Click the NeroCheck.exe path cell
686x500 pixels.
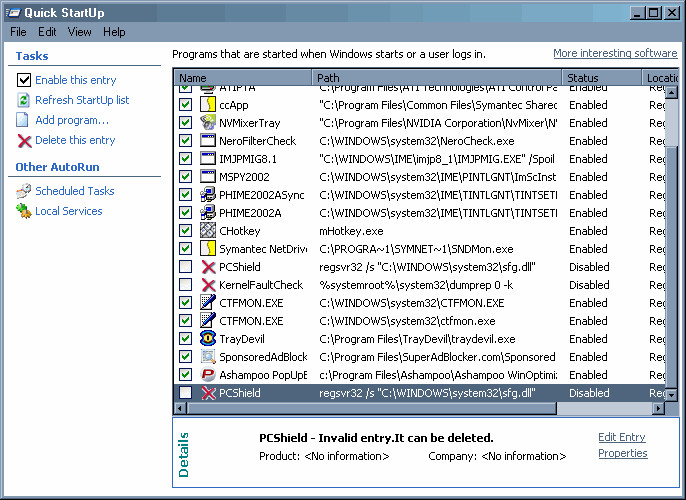416,141
